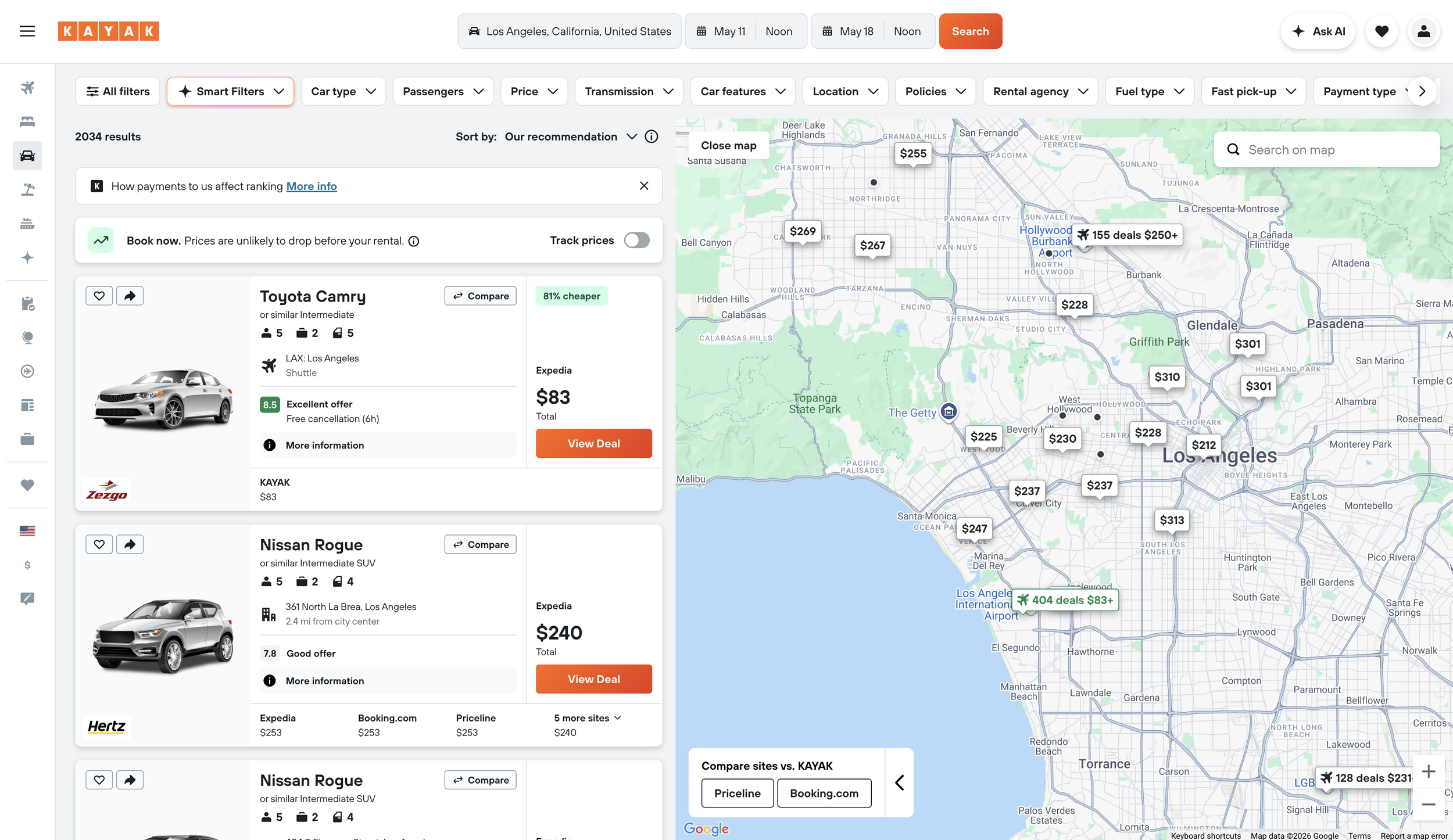Open the Price filter dropdown
Viewport: 1453px width, 840px height.
click(x=534, y=92)
